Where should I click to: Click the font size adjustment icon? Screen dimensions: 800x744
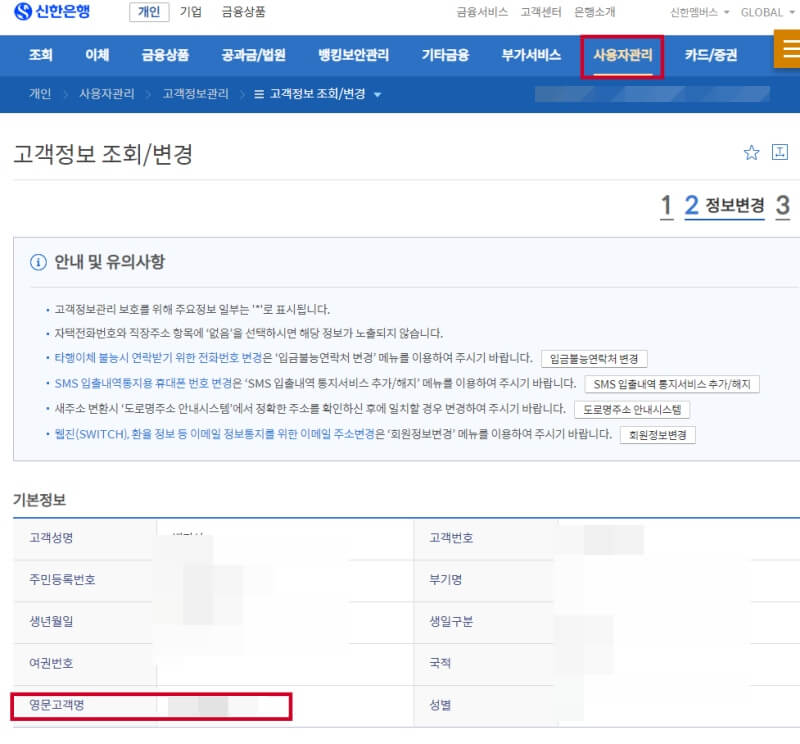(x=779, y=152)
